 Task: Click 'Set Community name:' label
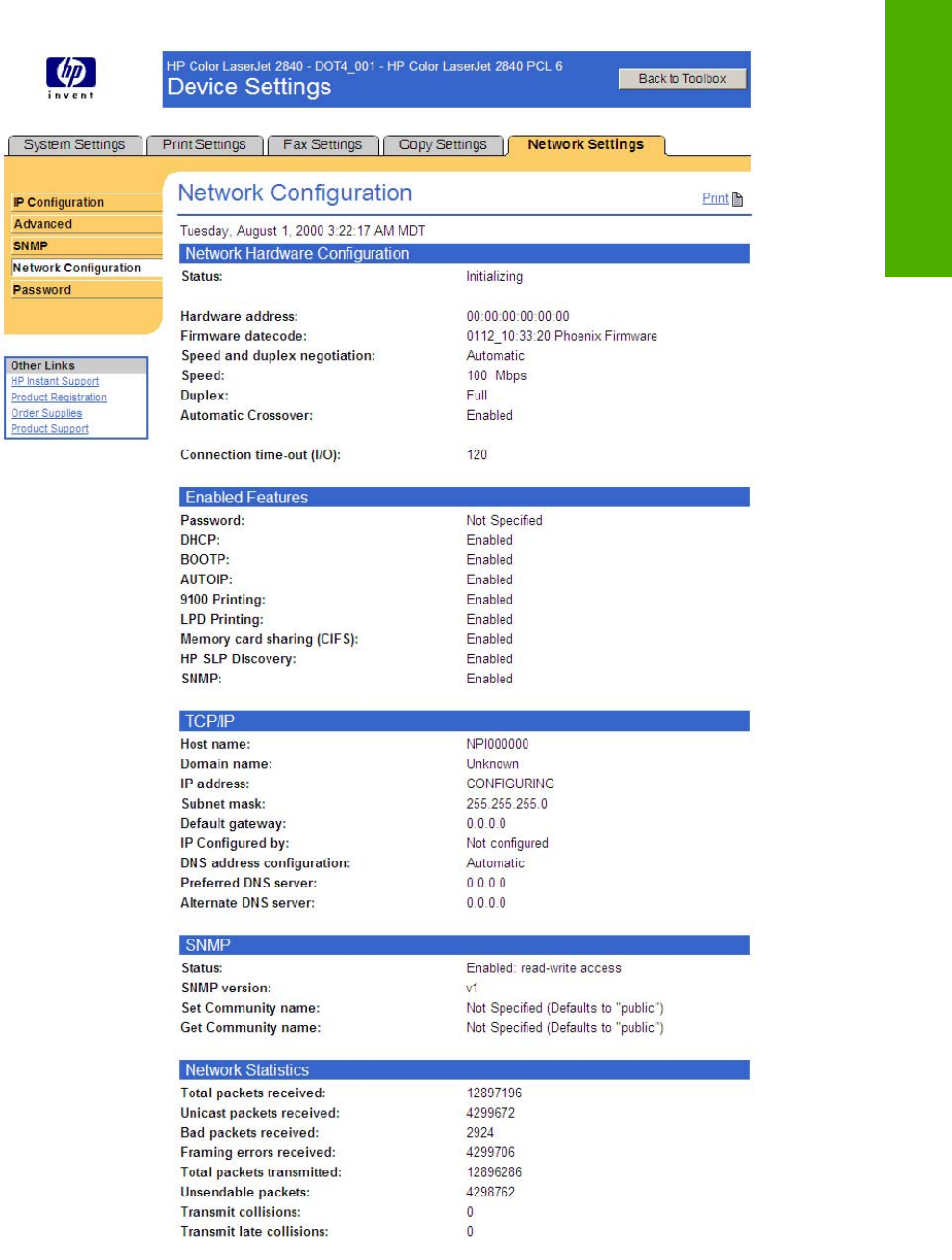(x=250, y=1008)
